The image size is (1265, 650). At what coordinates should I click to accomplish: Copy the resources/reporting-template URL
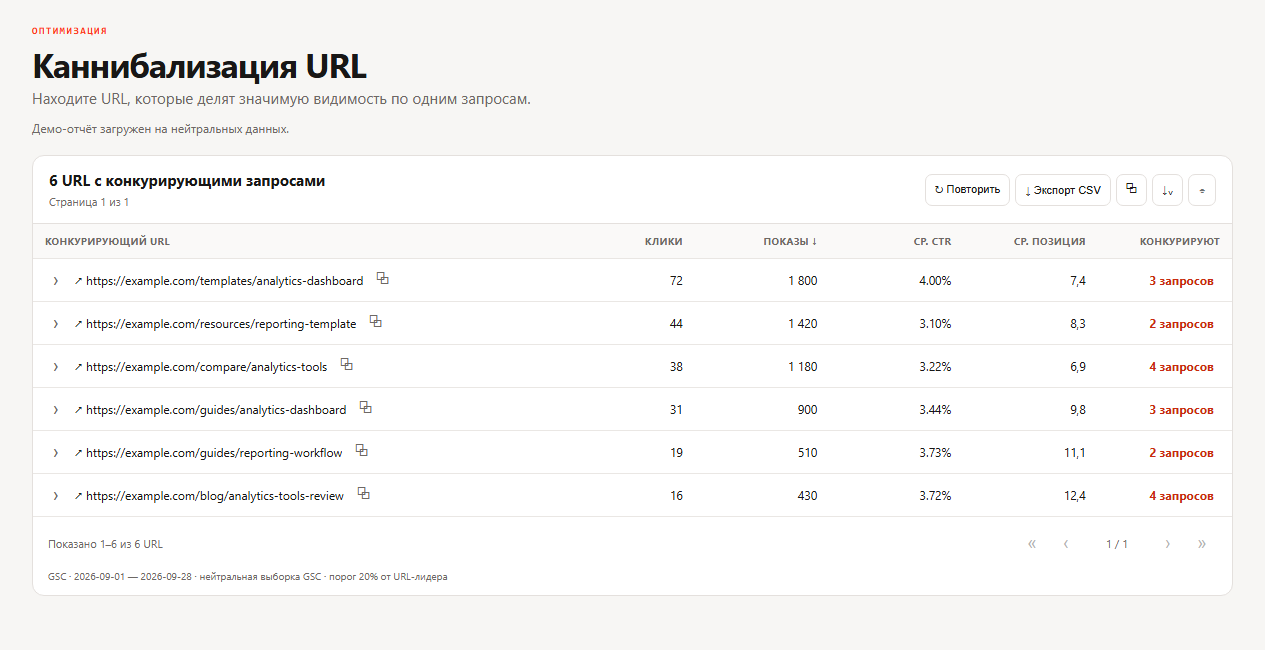point(376,322)
